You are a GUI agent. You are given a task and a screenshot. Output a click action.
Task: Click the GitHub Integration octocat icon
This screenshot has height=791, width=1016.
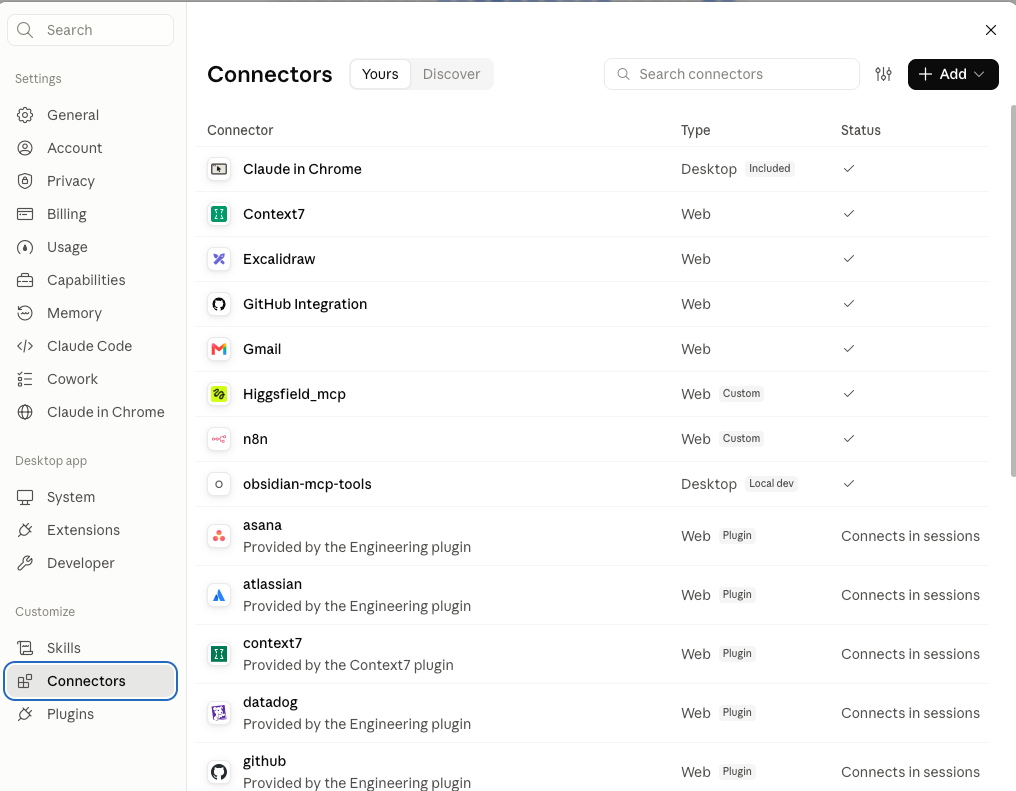[219, 304]
